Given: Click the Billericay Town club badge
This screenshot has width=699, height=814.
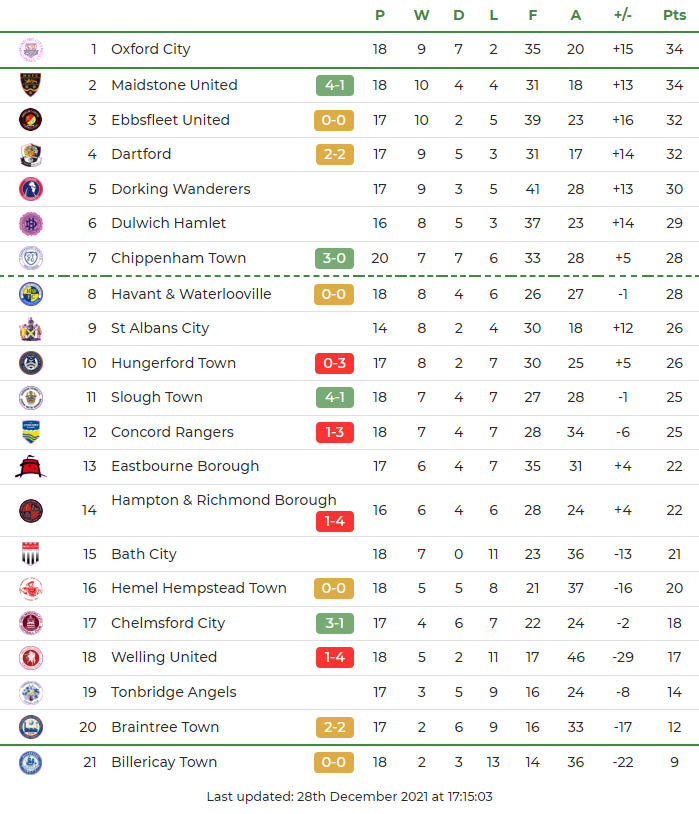Looking at the screenshot, I should pos(31,762).
